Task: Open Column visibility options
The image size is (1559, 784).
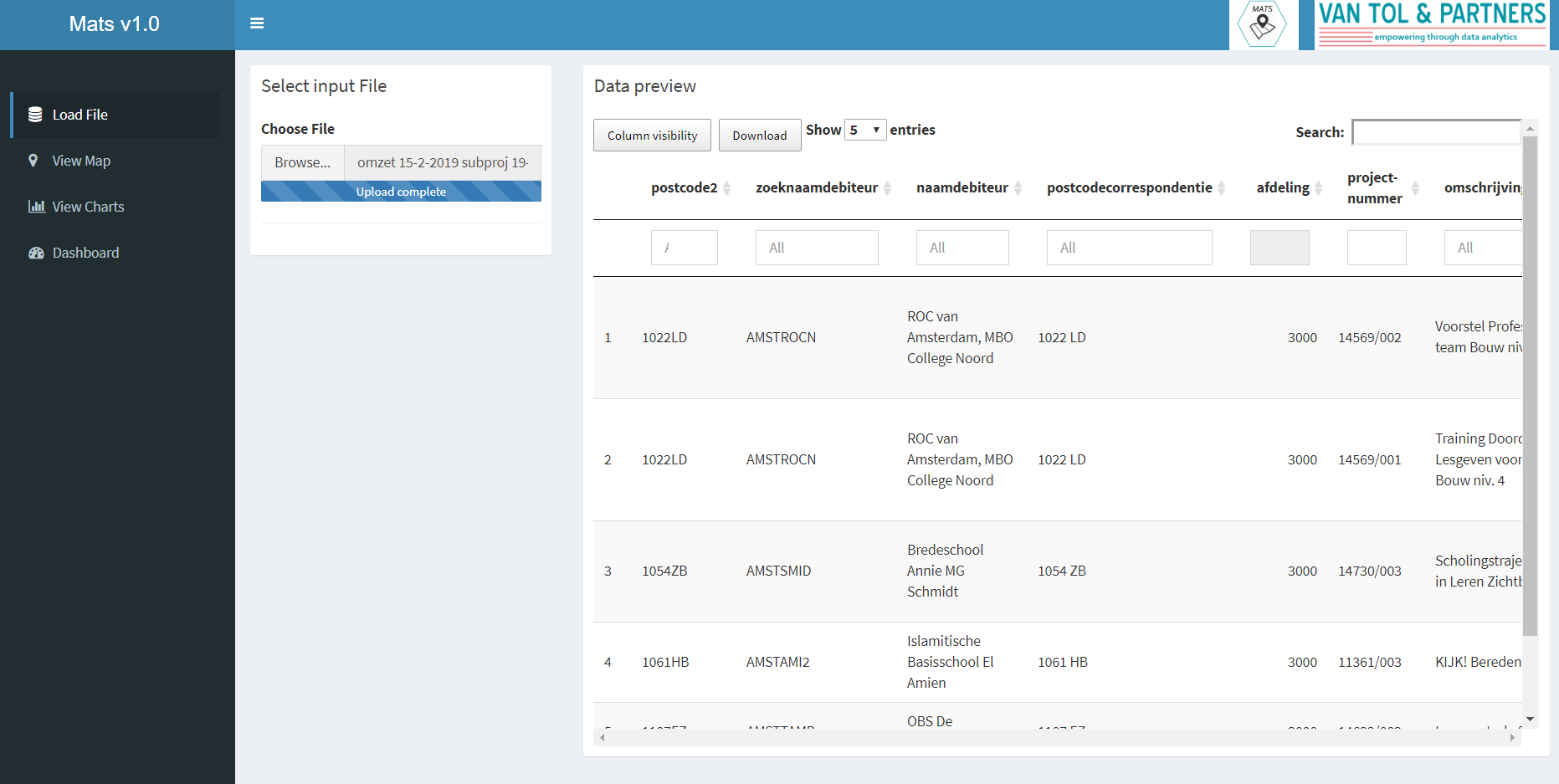Action: click(x=652, y=136)
